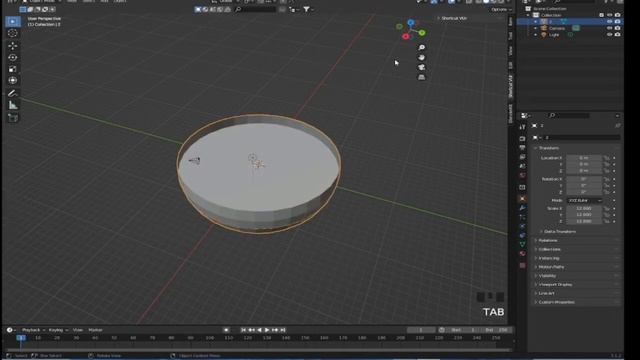Open Material properties tab icon
The width and height of the screenshot is (640, 360).
coord(522,253)
